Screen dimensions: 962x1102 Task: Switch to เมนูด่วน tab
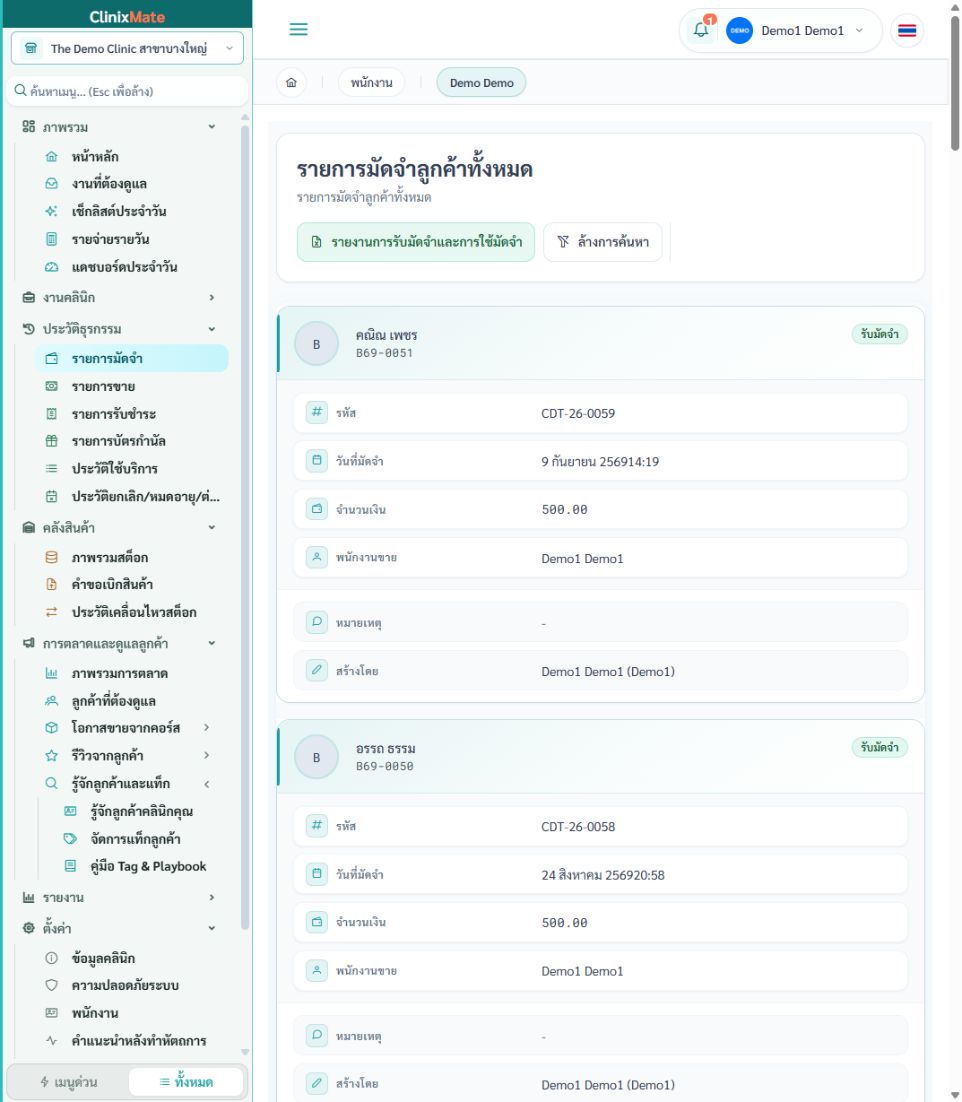pos(68,1082)
